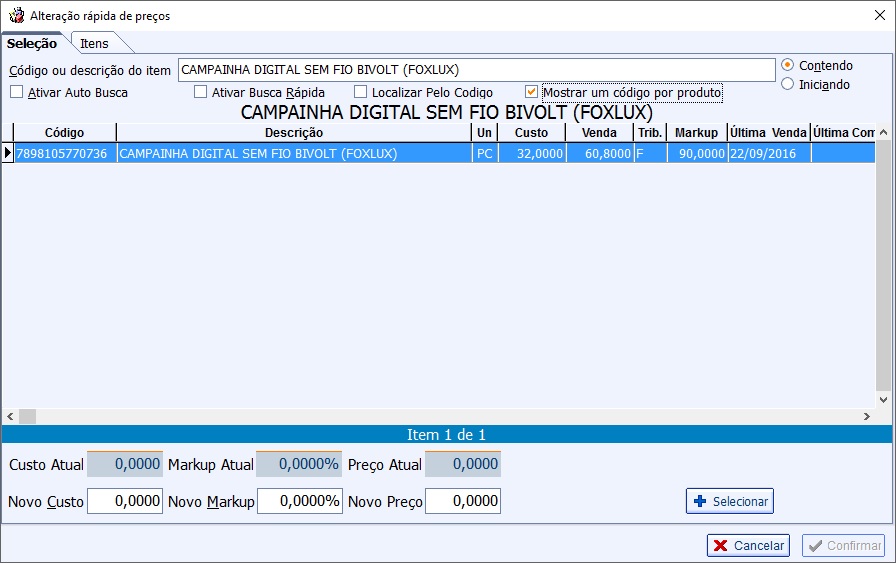This screenshot has height=564, width=896.
Task: Close the Alteração rápida de preços window
Action: 880,15
